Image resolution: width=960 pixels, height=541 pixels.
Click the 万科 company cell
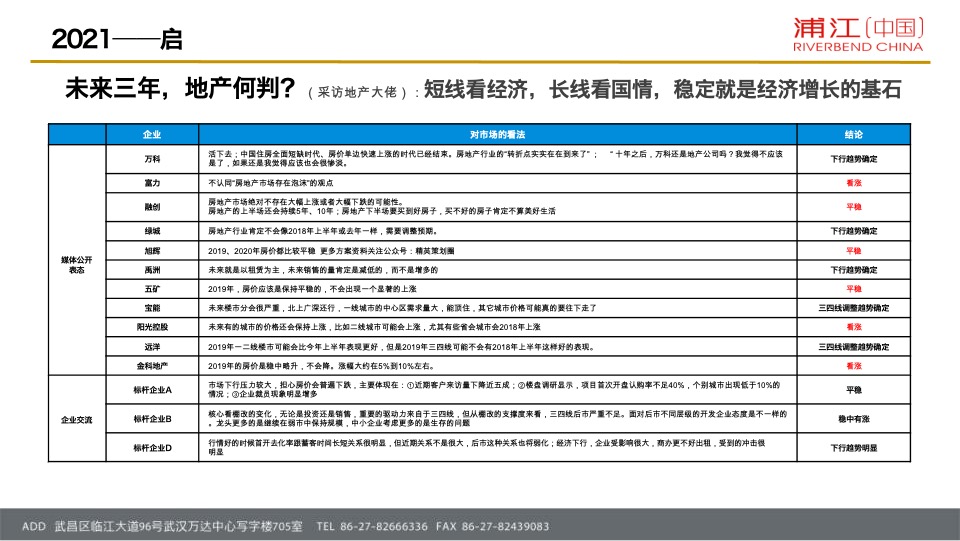click(152, 159)
